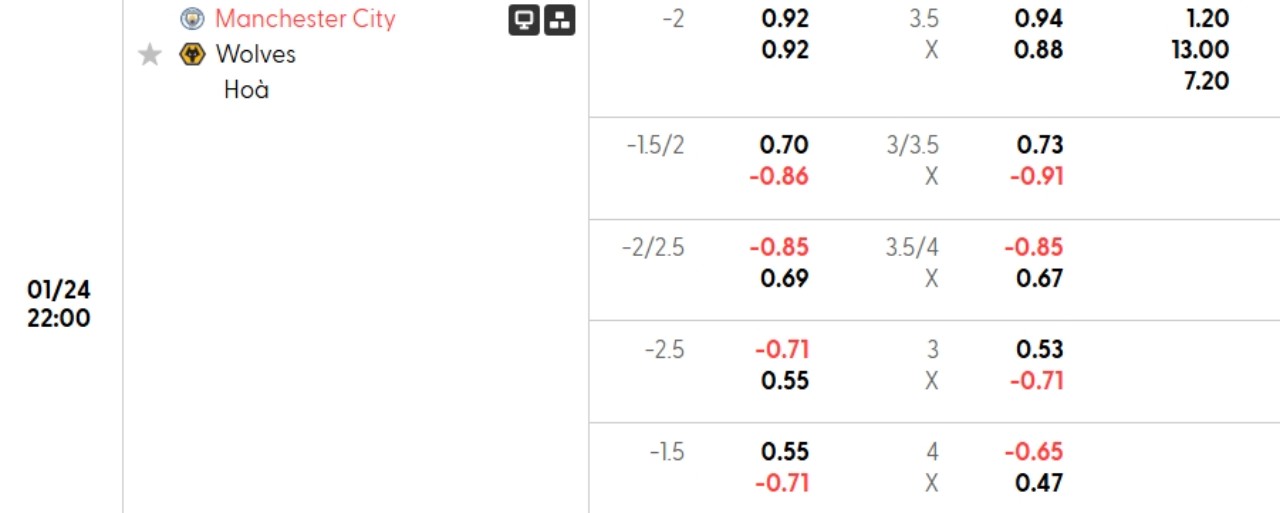Click the Wolves club crest icon
1280x513 pixels.
coord(192,55)
